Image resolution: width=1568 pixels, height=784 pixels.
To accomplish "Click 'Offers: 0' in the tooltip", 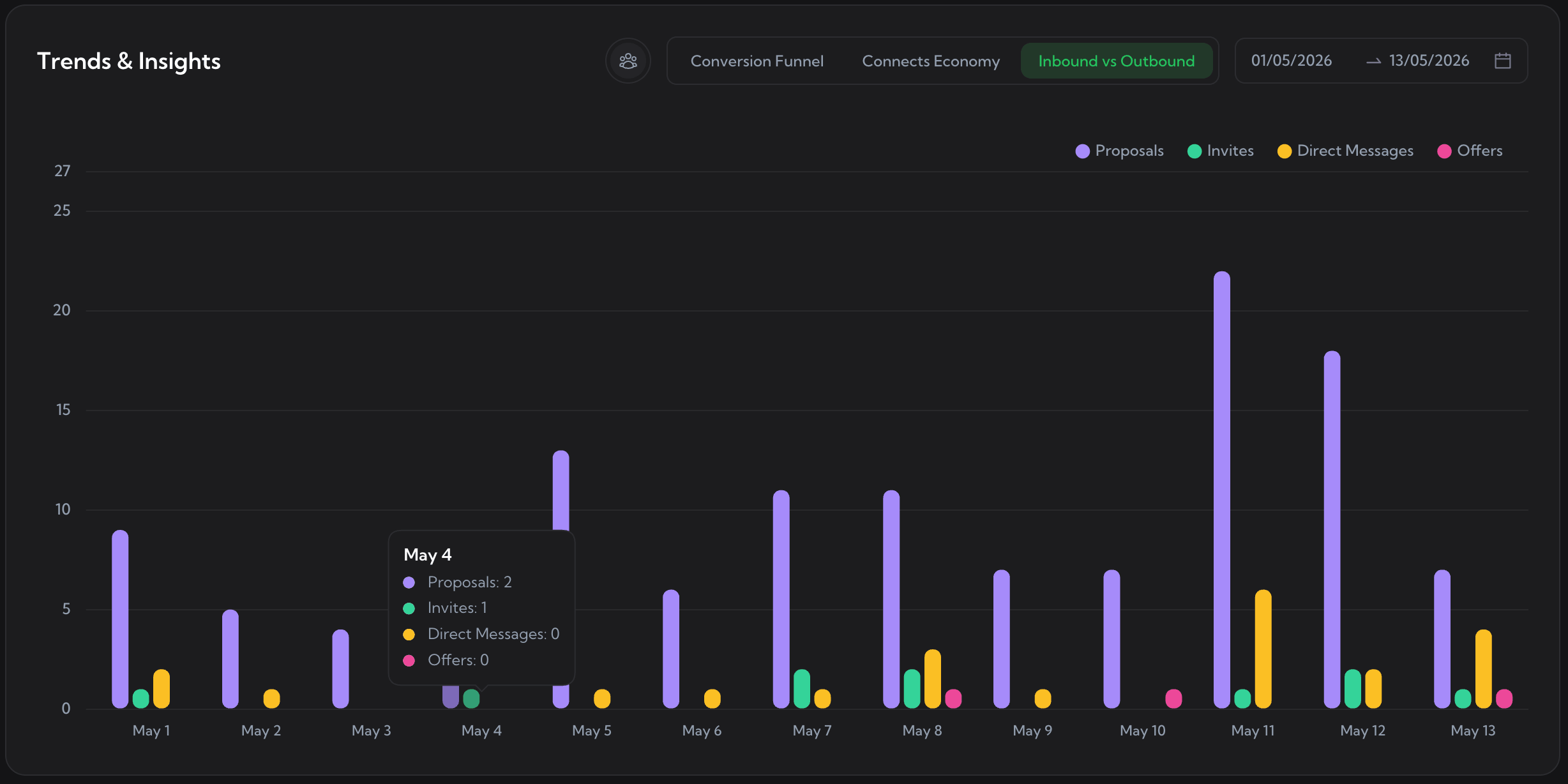I will click(458, 660).
